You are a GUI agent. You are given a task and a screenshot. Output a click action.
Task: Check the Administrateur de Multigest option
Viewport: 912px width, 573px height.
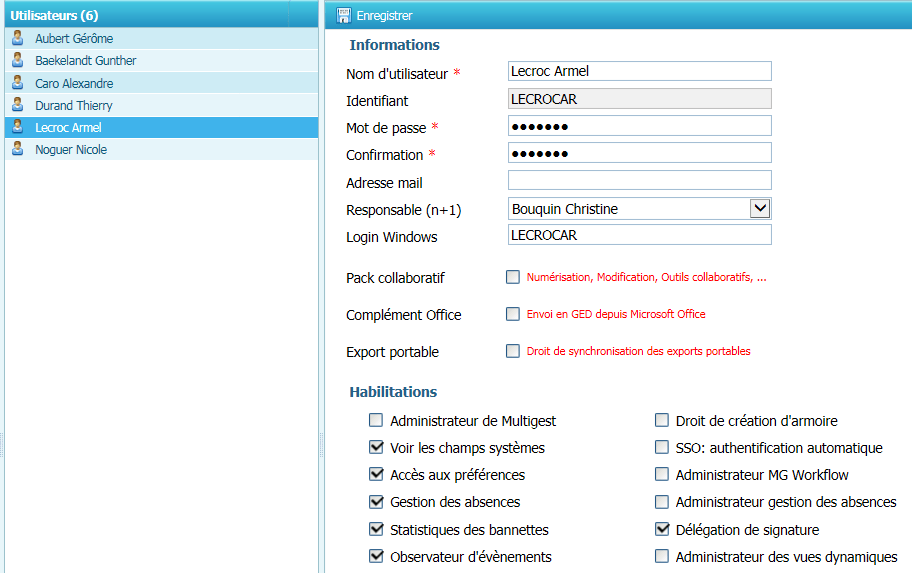pos(376,421)
